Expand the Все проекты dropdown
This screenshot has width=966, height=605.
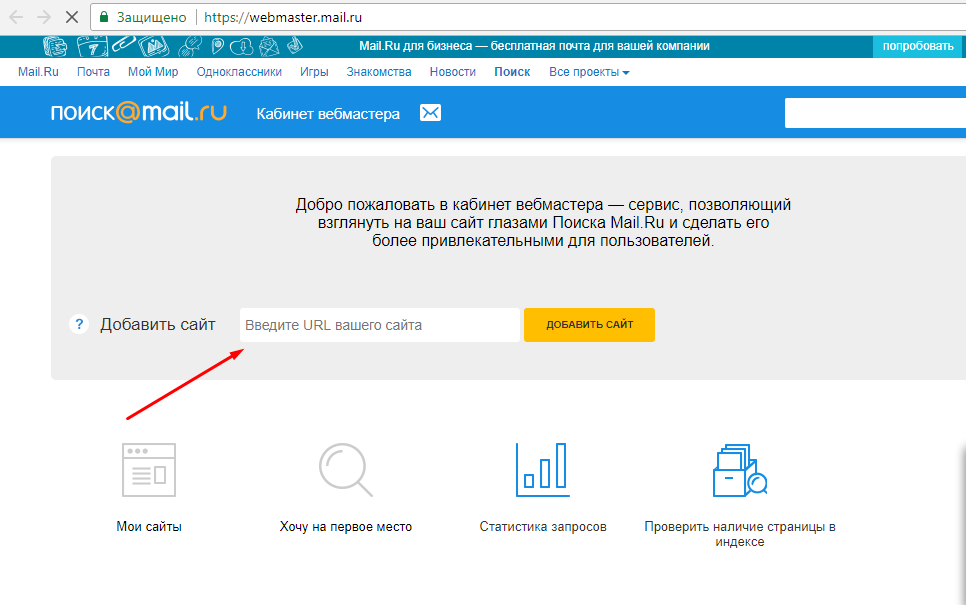(589, 72)
